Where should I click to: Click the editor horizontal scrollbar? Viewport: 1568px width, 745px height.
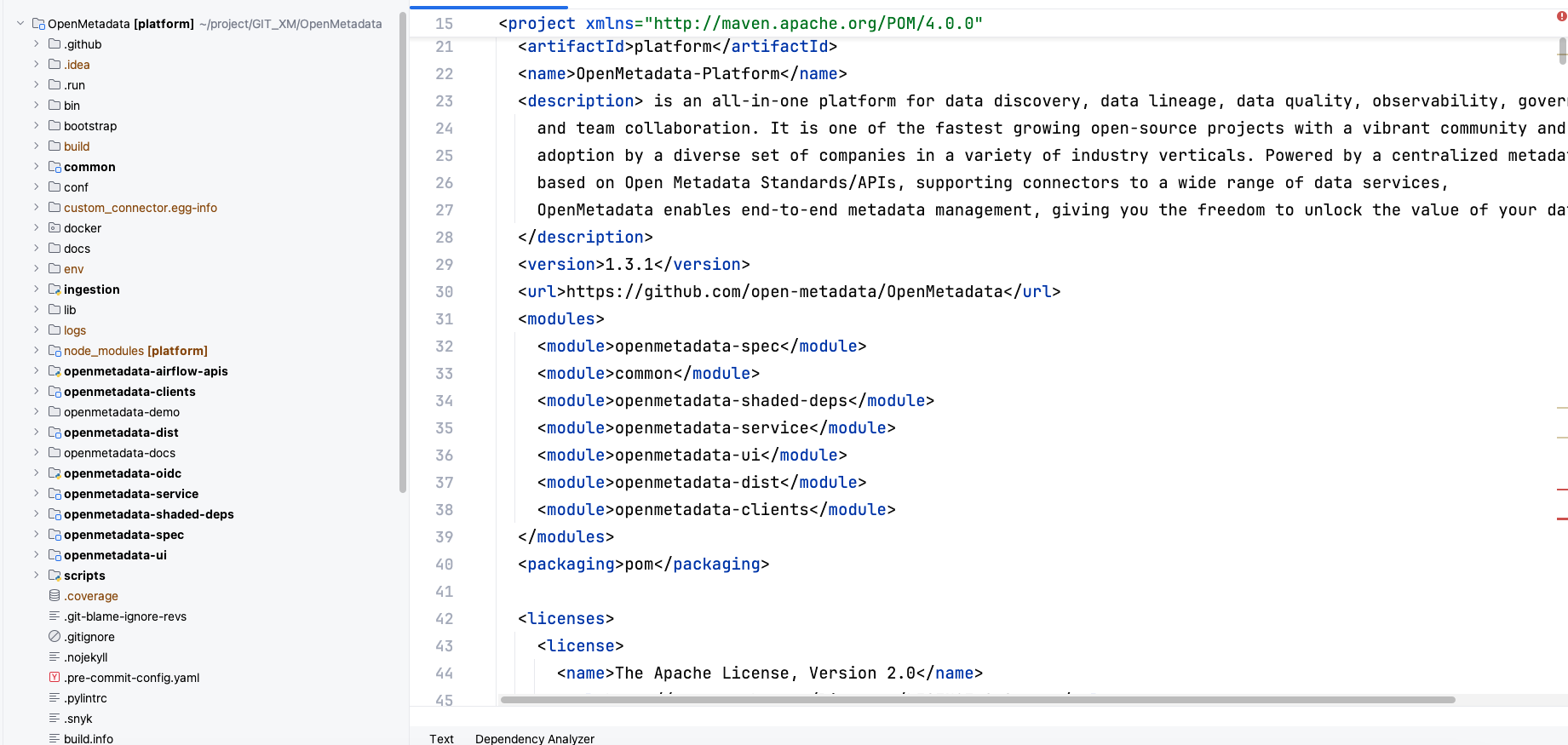point(978,700)
